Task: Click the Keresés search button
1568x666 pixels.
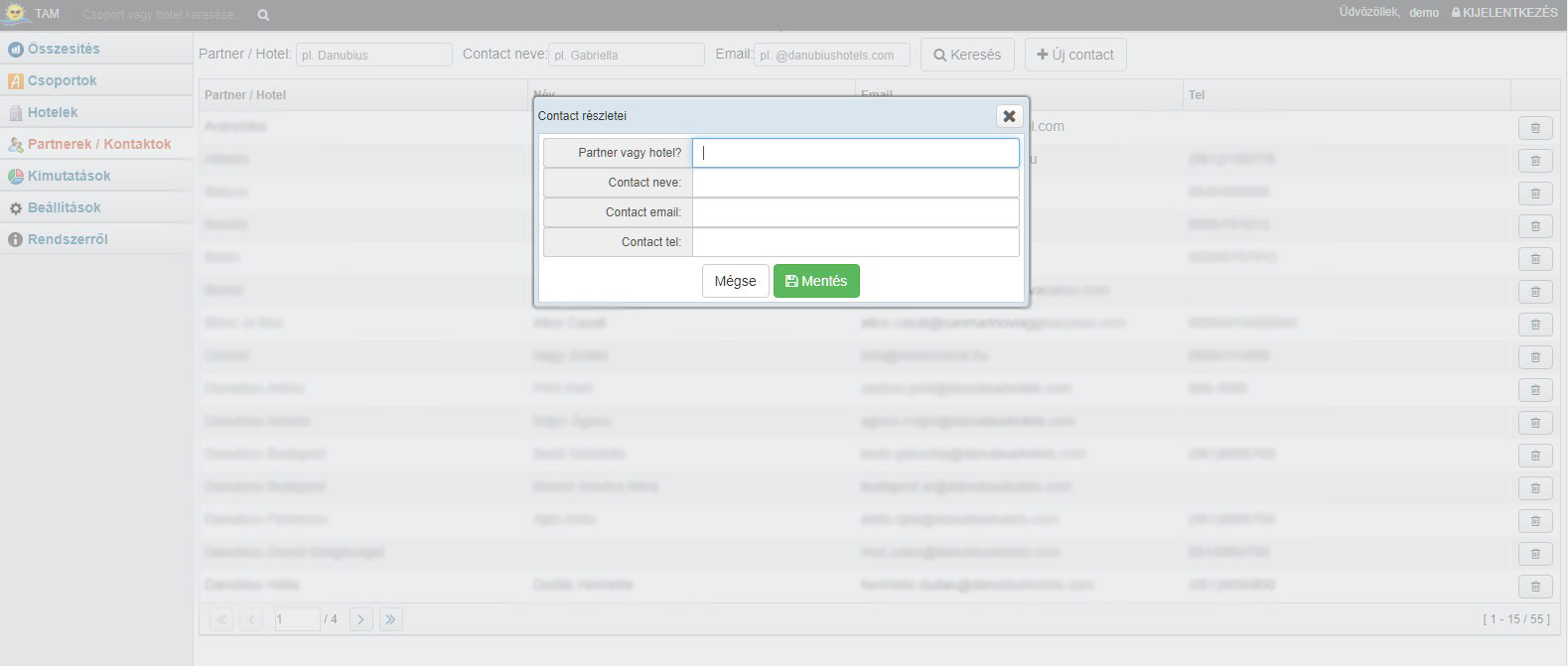Action: tap(967, 55)
